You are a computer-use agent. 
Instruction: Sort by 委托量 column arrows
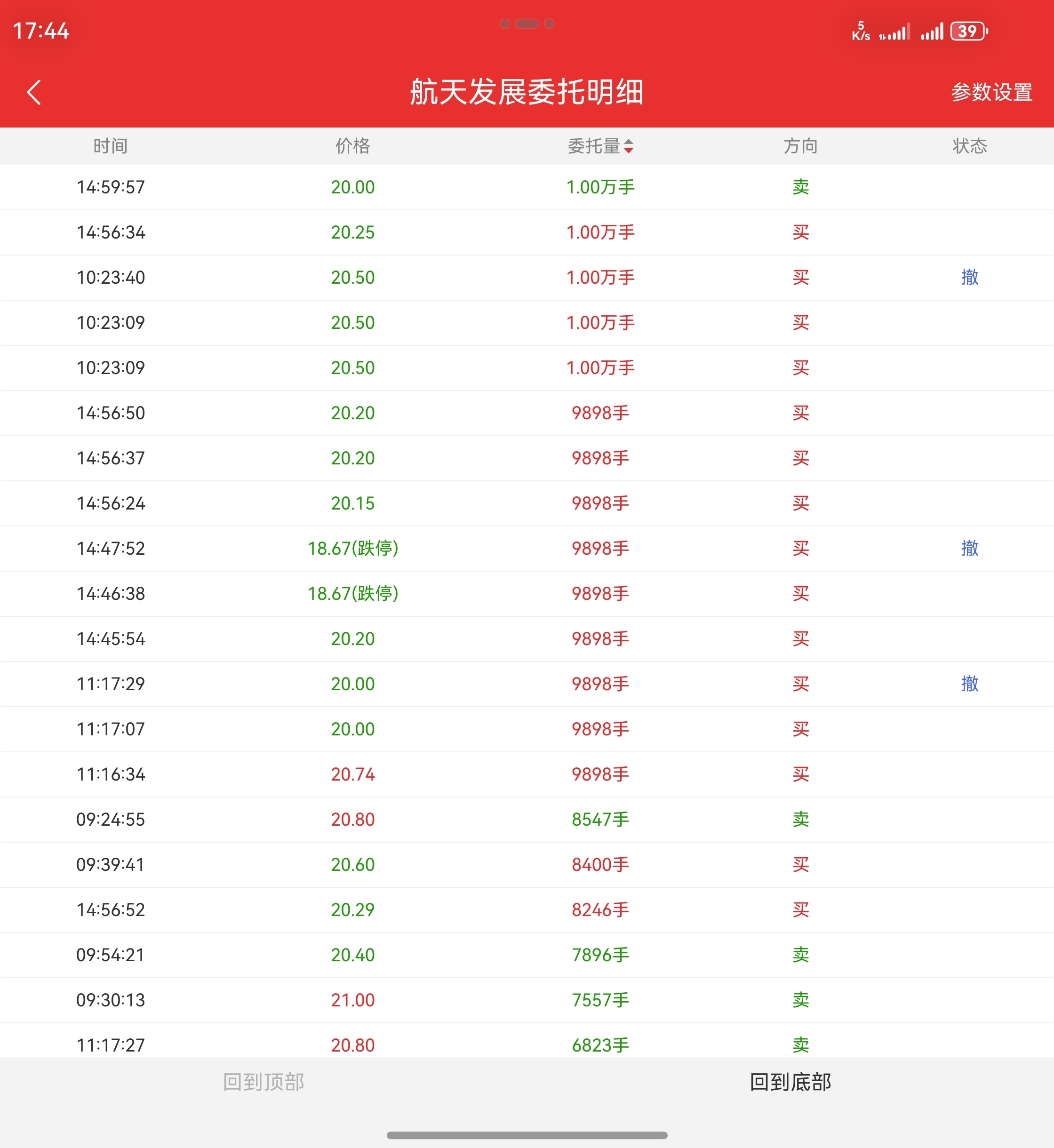[628, 146]
